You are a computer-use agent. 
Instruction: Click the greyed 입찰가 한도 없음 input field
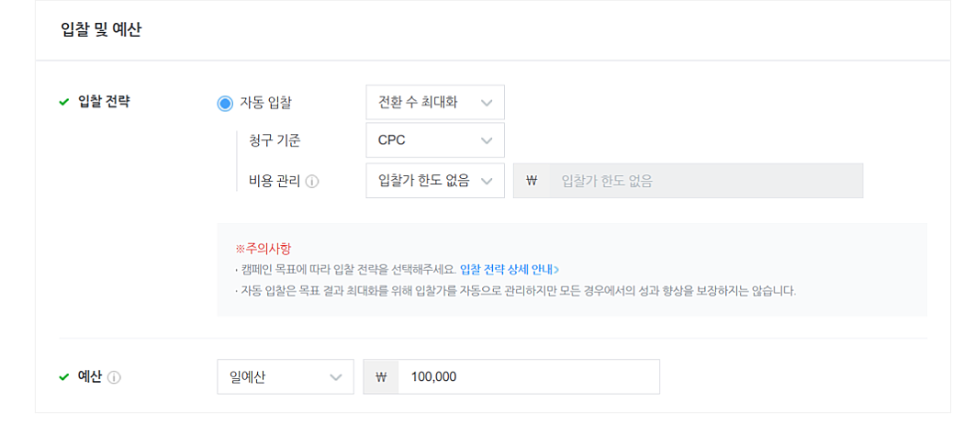click(x=706, y=181)
